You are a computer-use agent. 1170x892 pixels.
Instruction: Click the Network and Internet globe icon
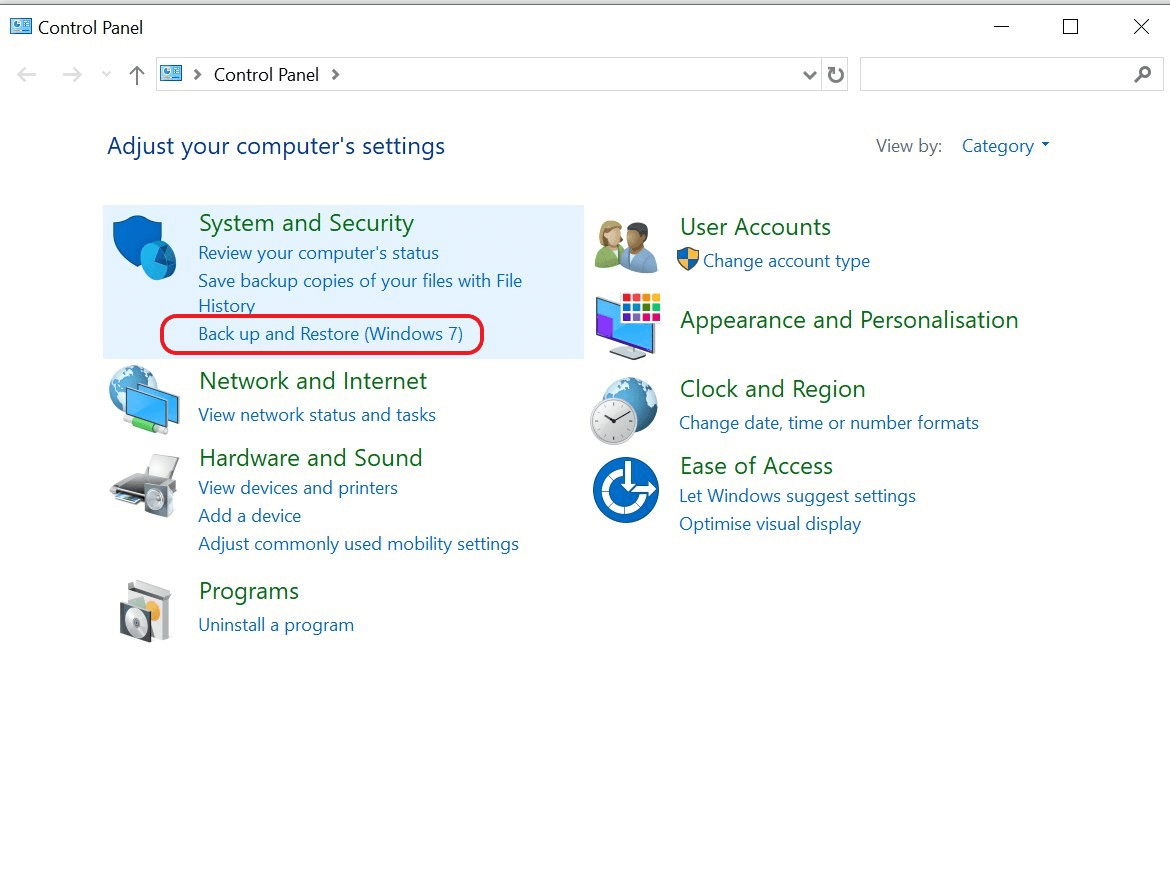tap(143, 398)
